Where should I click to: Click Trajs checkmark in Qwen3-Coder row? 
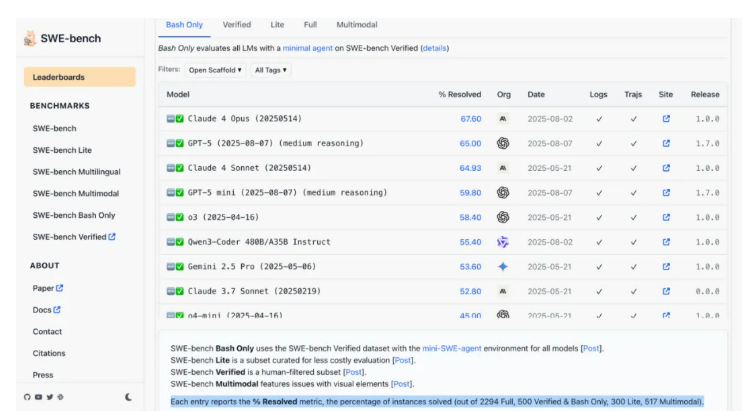(633, 242)
